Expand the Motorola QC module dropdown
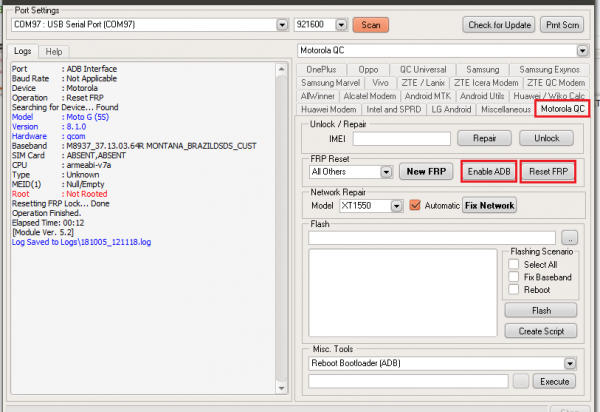This screenshot has height=412, width=600. click(582, 50)
